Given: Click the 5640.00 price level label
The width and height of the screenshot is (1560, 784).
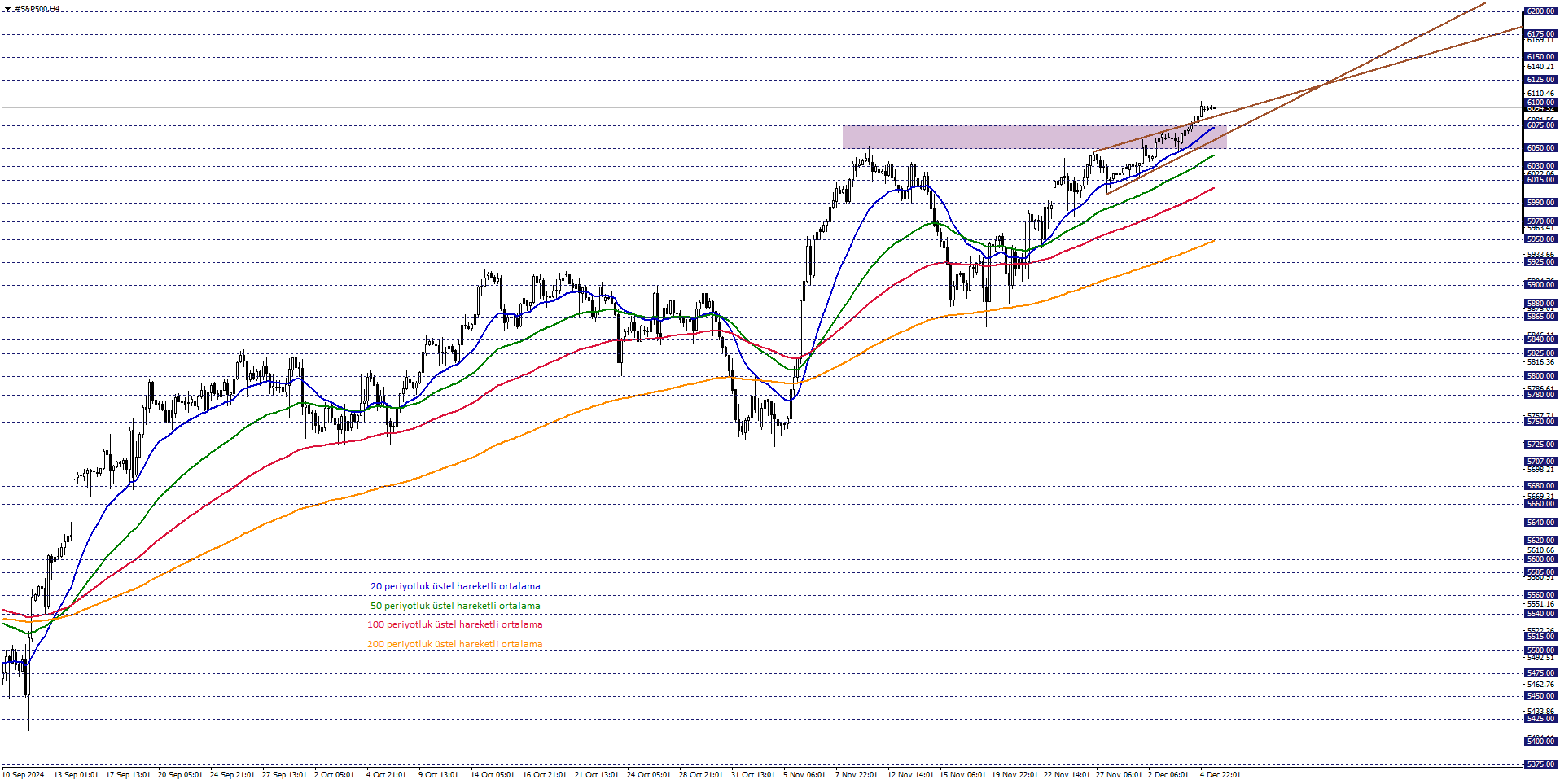Looking at the screenshot, I should (1540, 523).
